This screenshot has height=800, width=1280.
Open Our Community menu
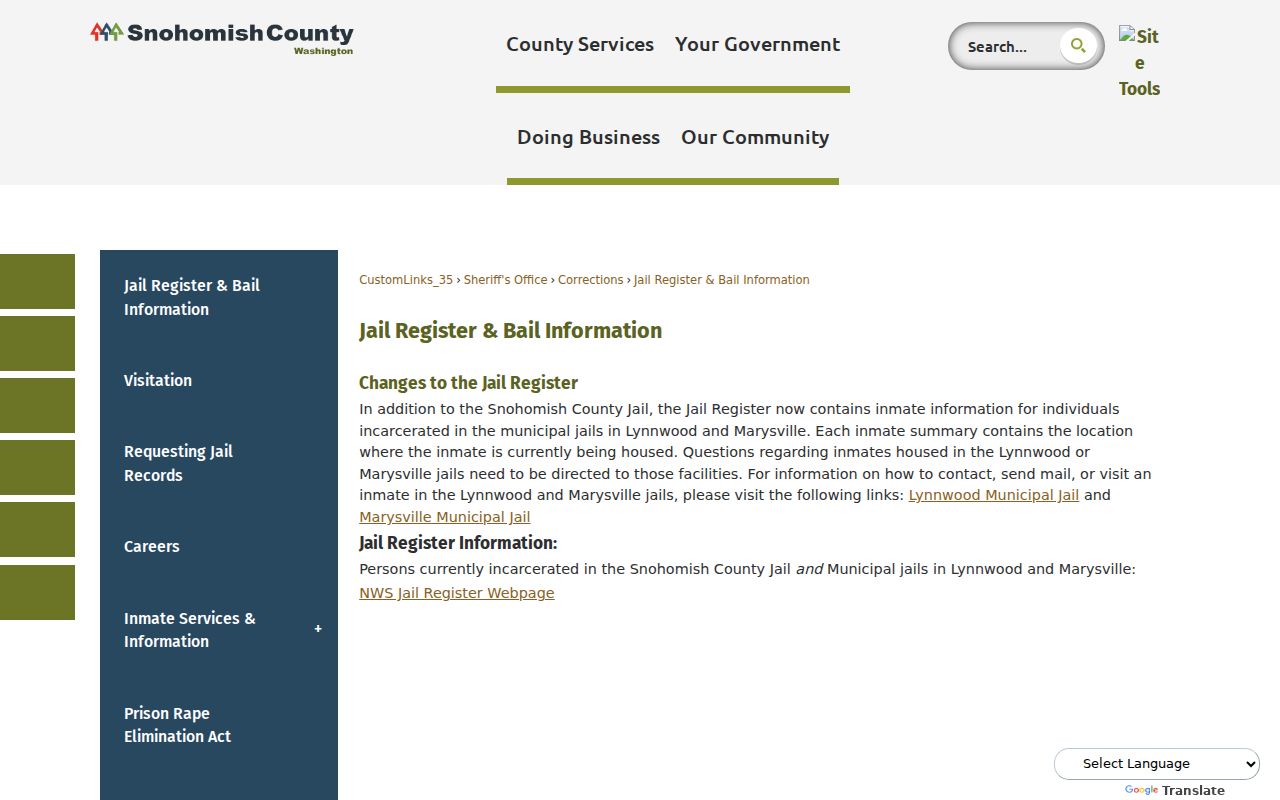pyautogui.click(x=755, y=138)
